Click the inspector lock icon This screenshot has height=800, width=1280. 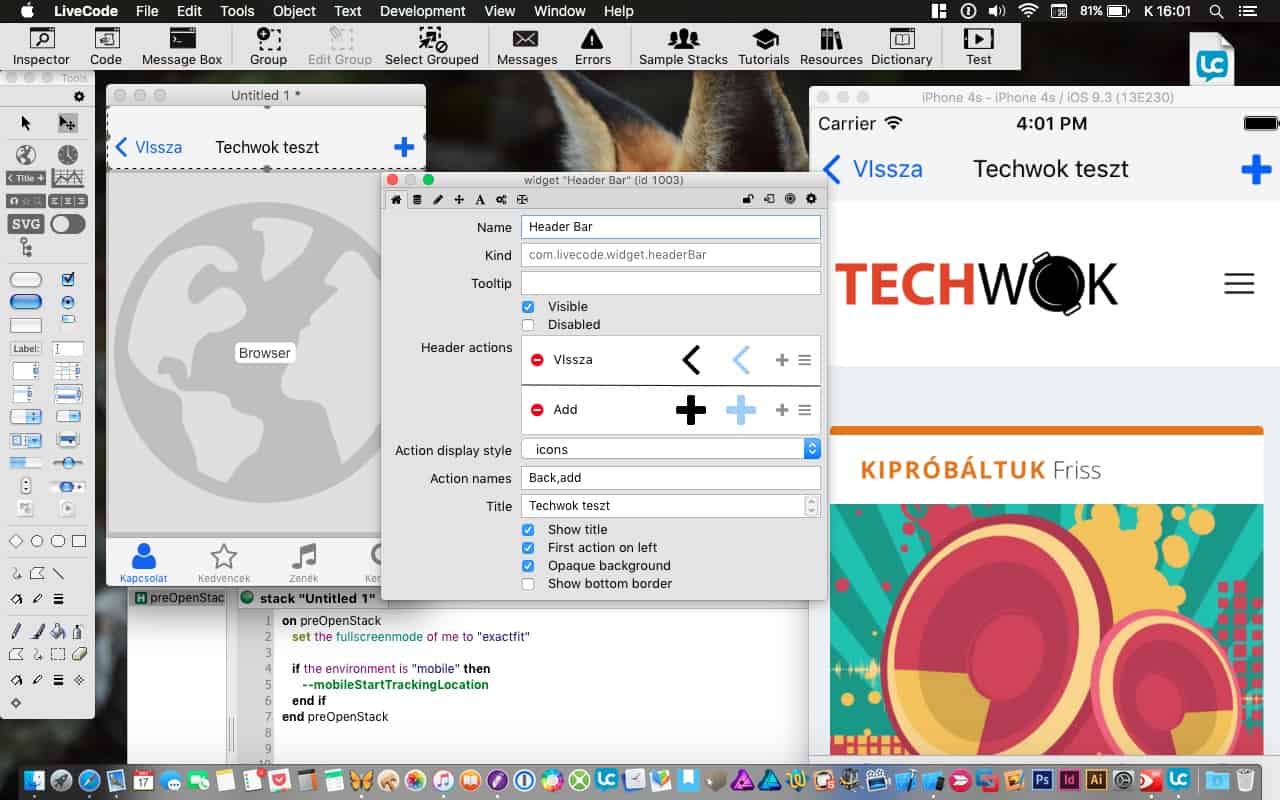point(747,200)
